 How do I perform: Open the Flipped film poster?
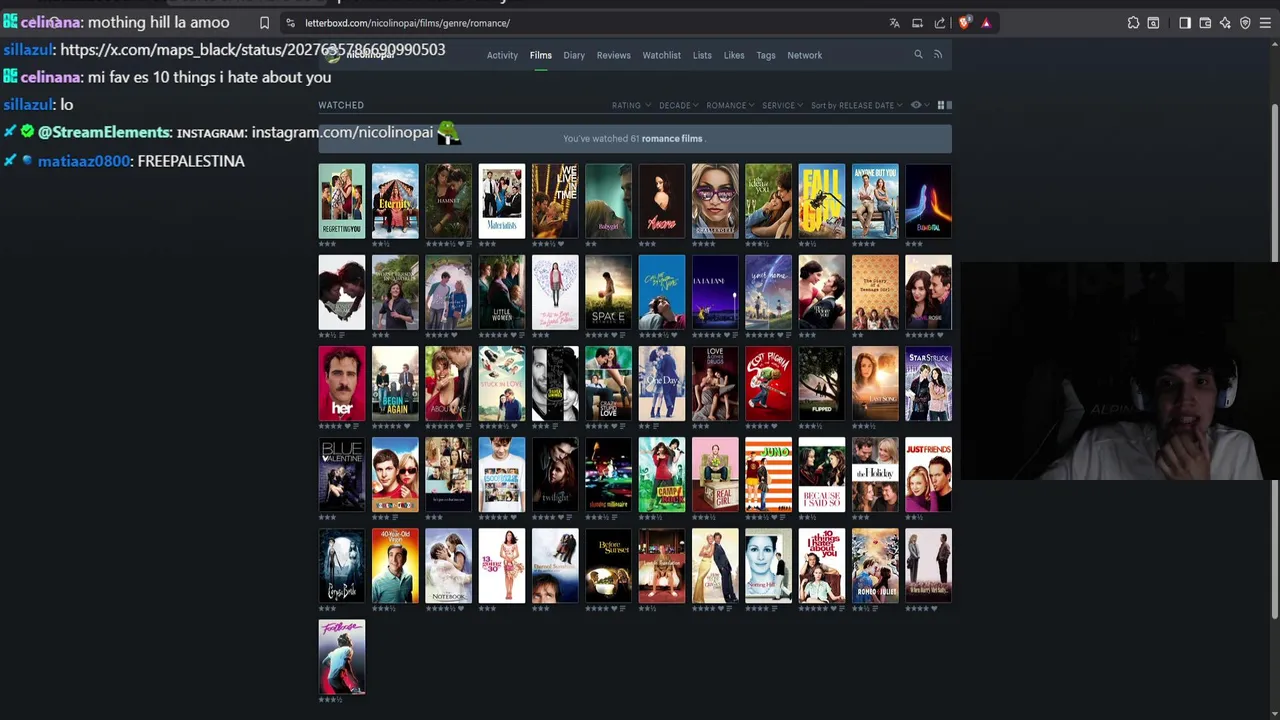[x=822, y=383]
